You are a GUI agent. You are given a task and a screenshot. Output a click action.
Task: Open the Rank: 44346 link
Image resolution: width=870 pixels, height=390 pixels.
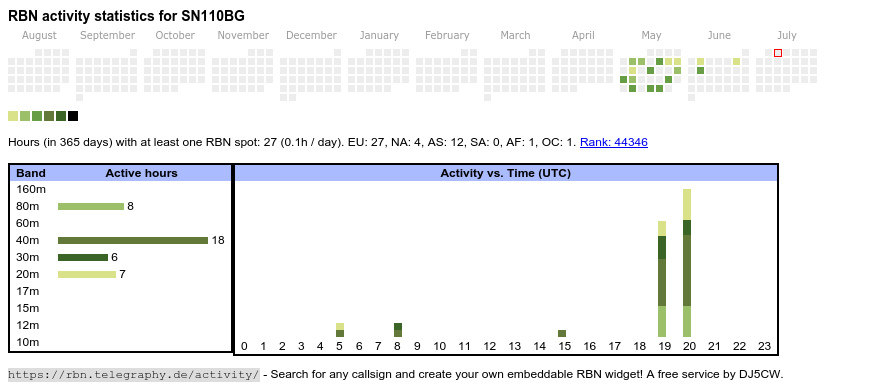coord(614,142)
